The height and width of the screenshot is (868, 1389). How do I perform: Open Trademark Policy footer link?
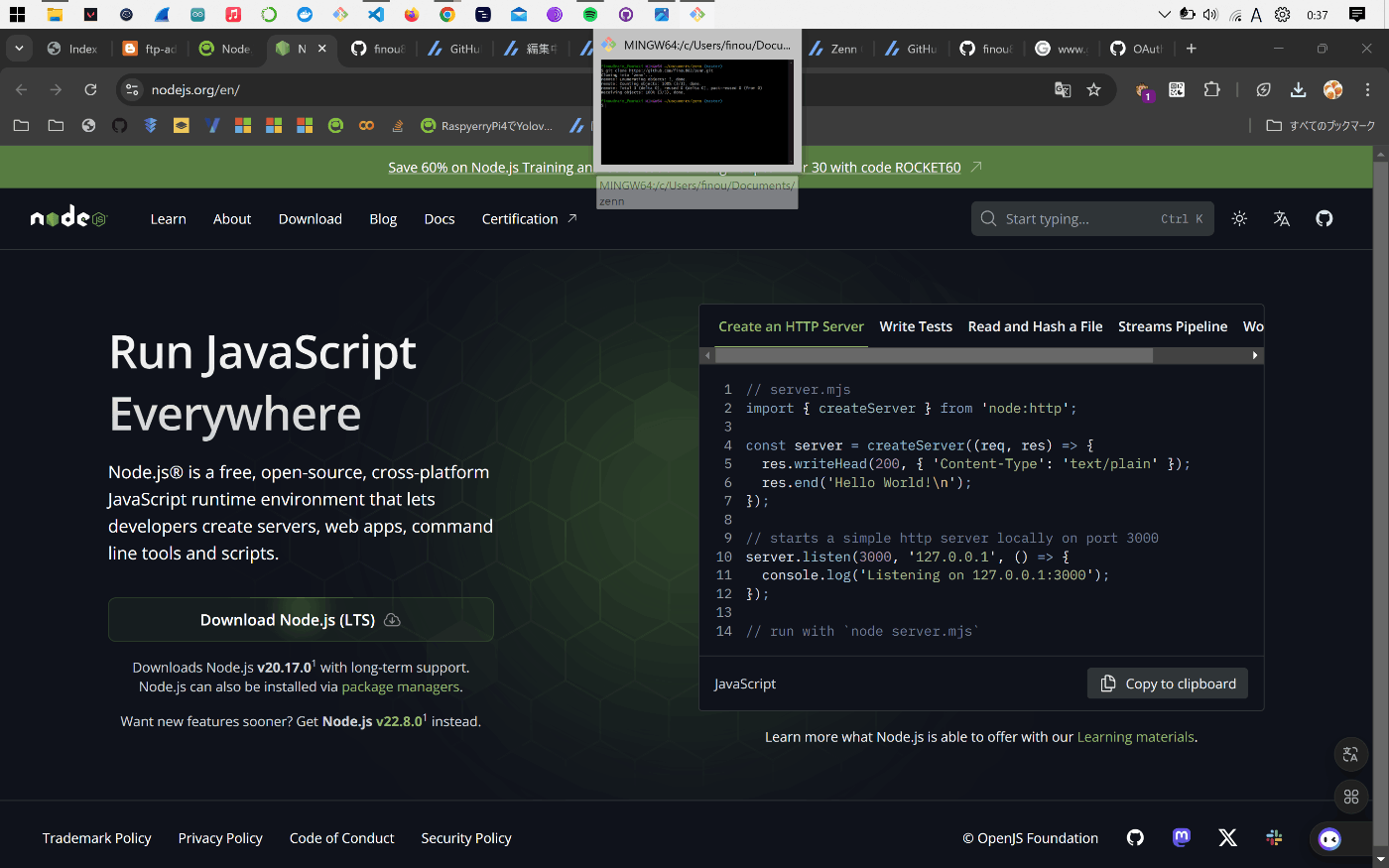pyautogui.click(x=97, y=838)
